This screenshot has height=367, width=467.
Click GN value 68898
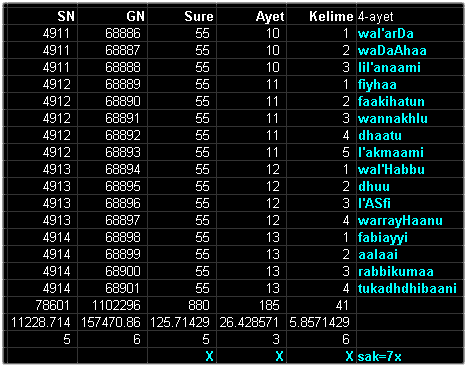coord(123,237)
